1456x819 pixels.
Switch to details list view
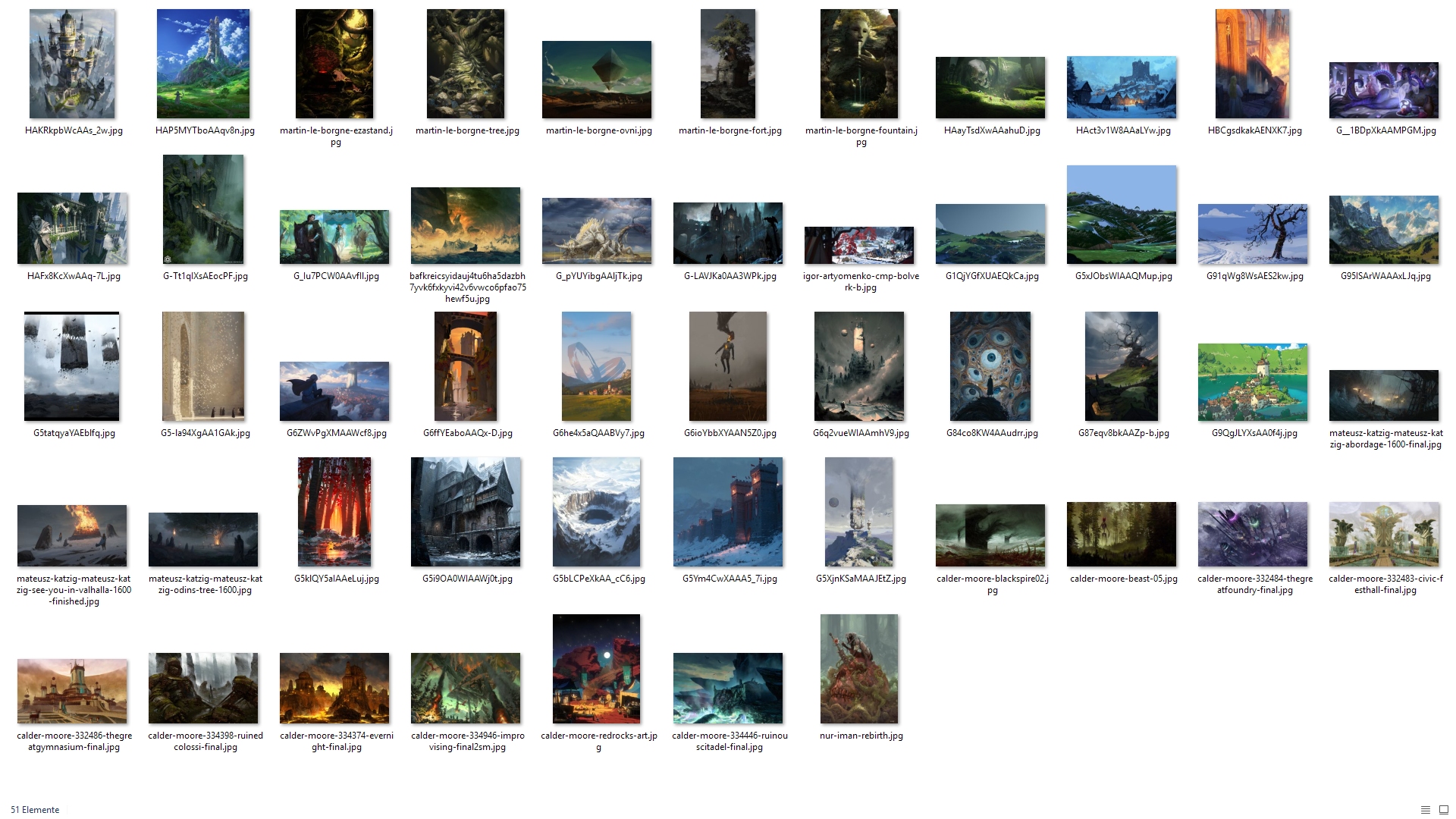click(x=1425, y=810)
